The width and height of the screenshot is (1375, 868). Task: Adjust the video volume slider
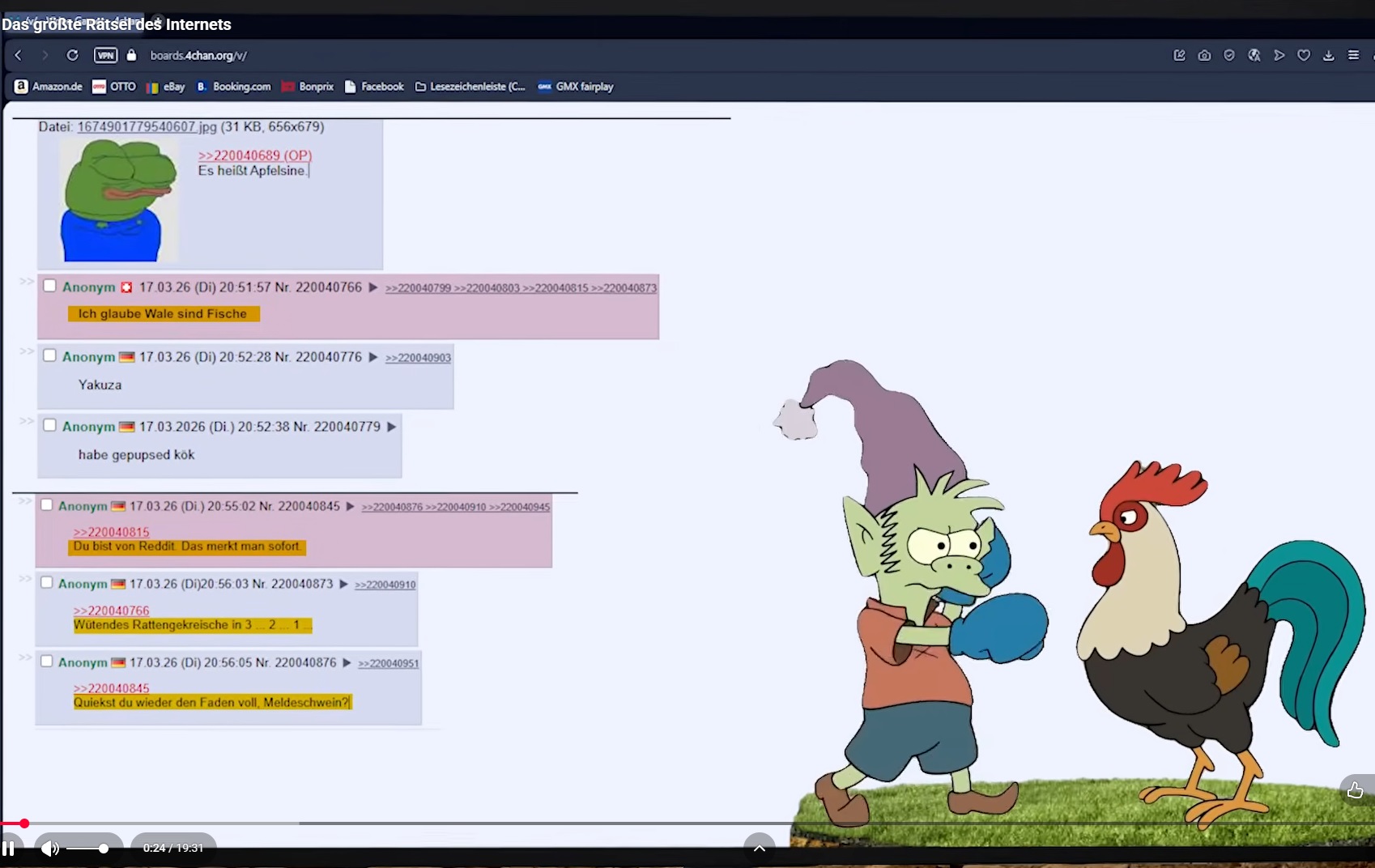pyautogui.click(x=87, y=848)
